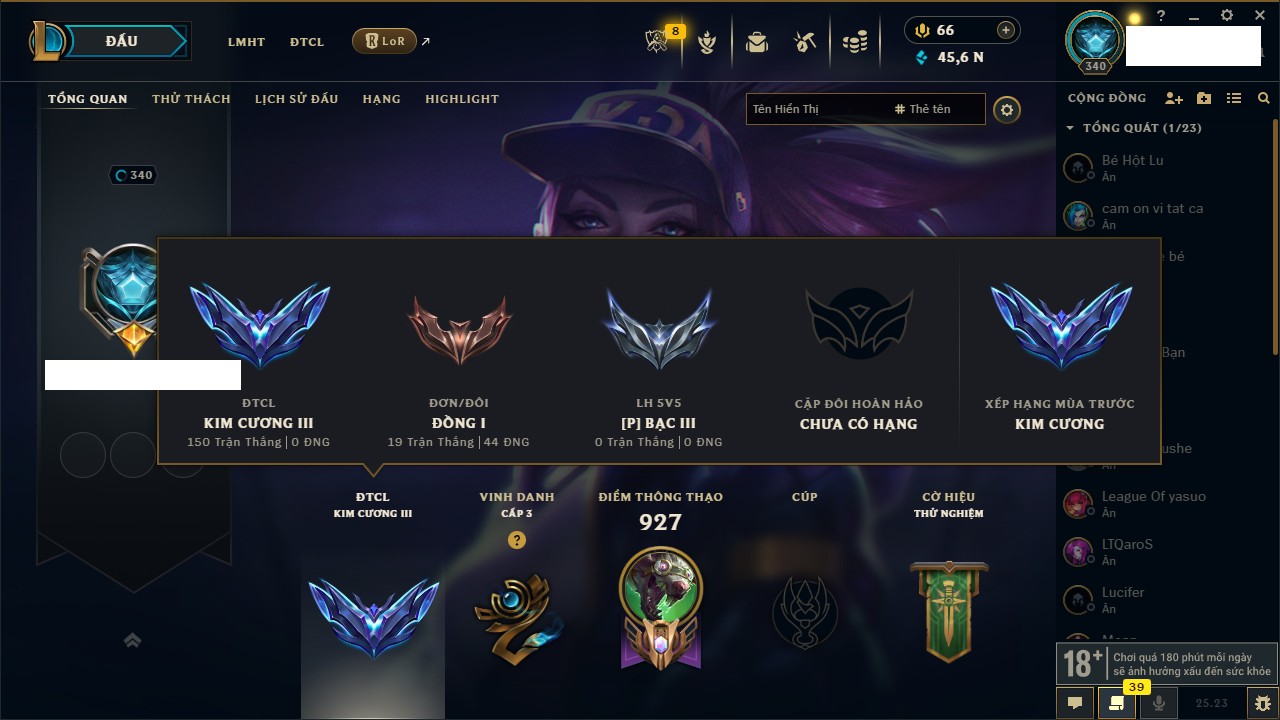The image size is (1280, 720).
Task: Open the Collection backpack icon
Action: coord(757,42)
